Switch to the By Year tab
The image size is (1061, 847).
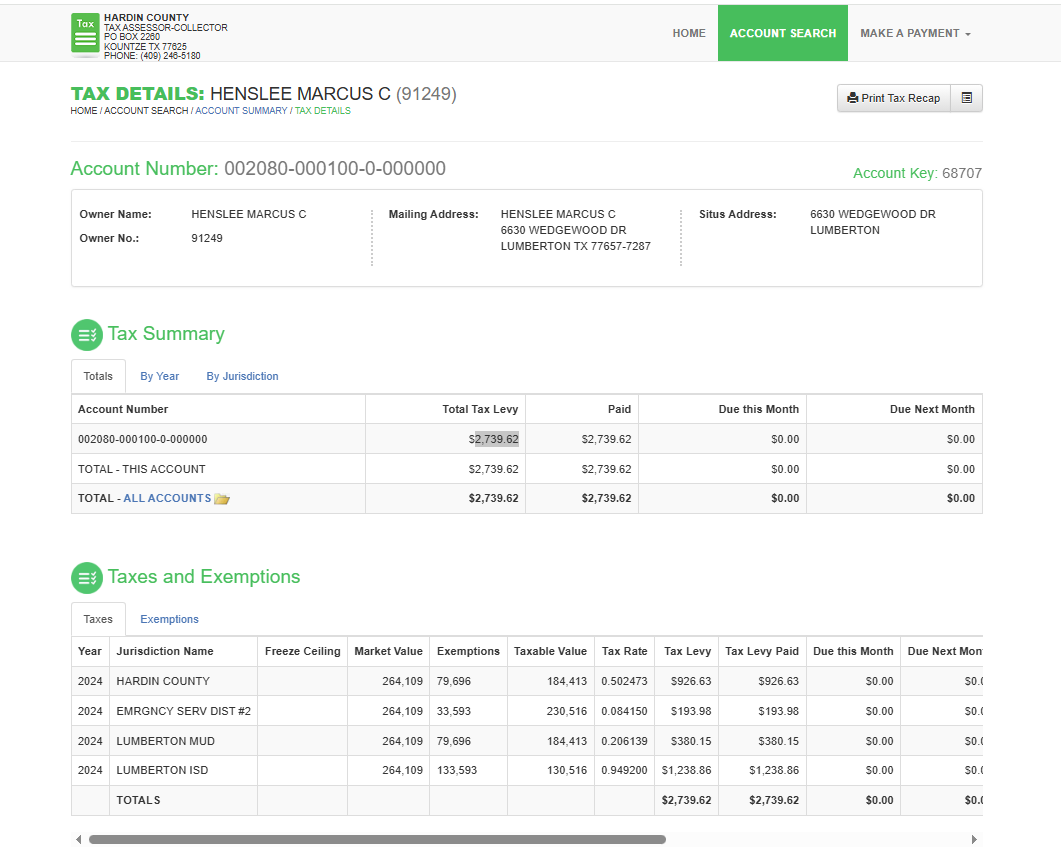160,376
